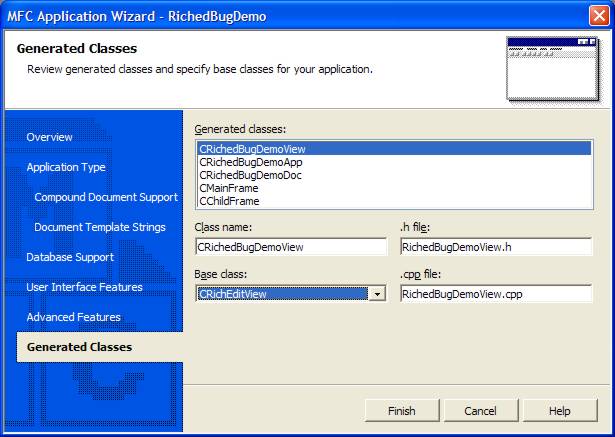Open the Overview wizard page
The width and height of the screenshot is (615, 437).
click(x=49, y=137)
